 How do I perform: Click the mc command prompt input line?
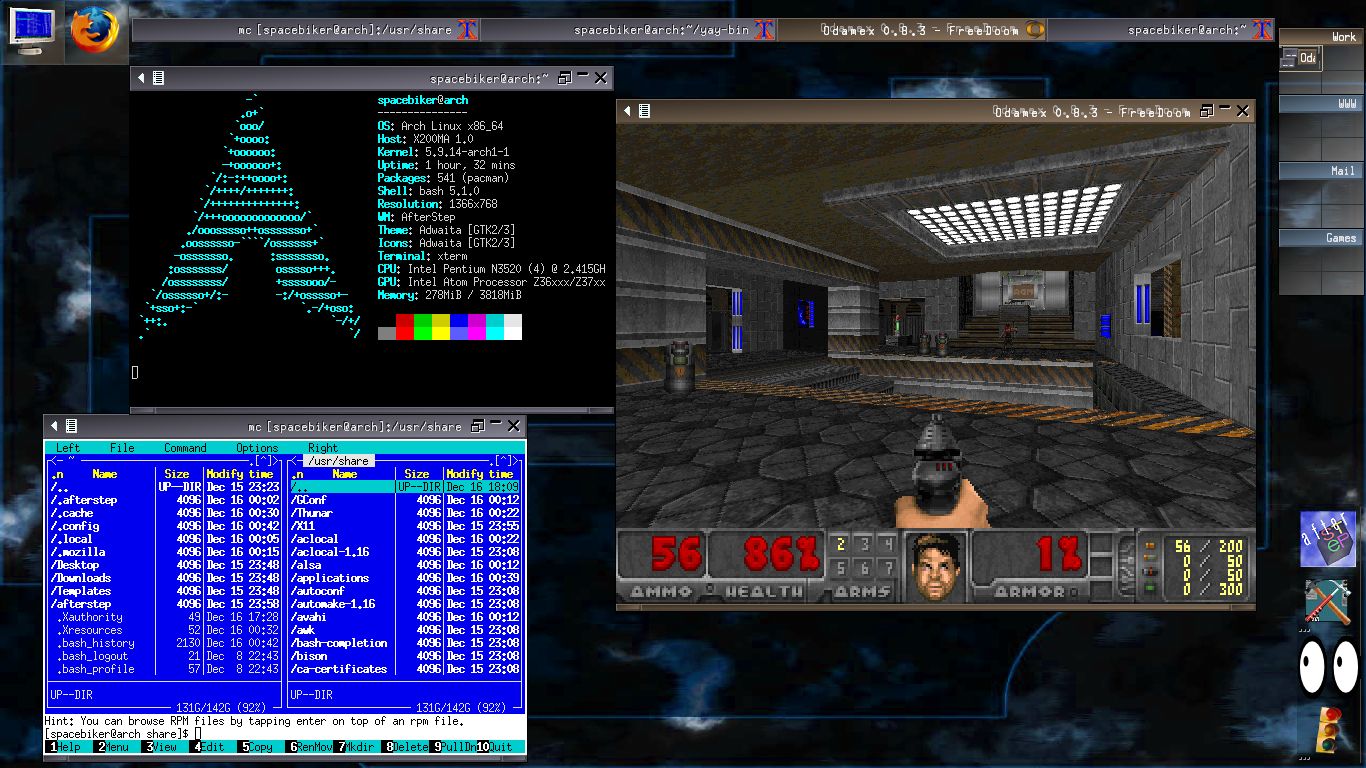pyautogui.click(x=285, y=734)
